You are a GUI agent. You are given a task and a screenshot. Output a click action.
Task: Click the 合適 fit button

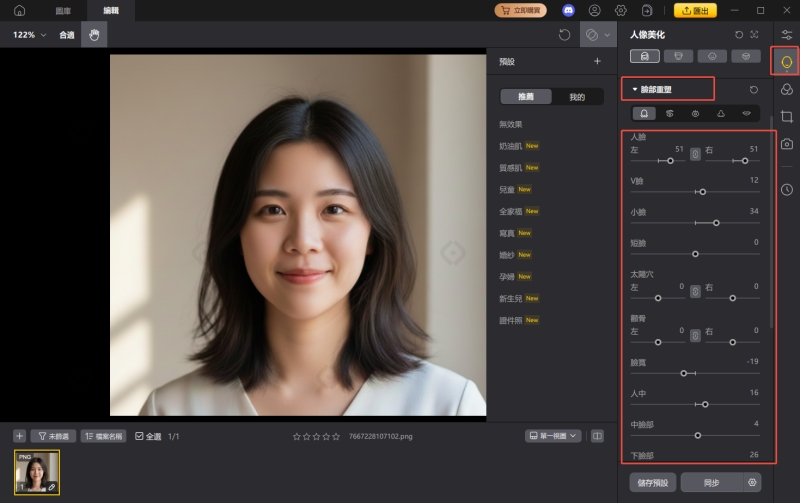click(x=67, y=35)
